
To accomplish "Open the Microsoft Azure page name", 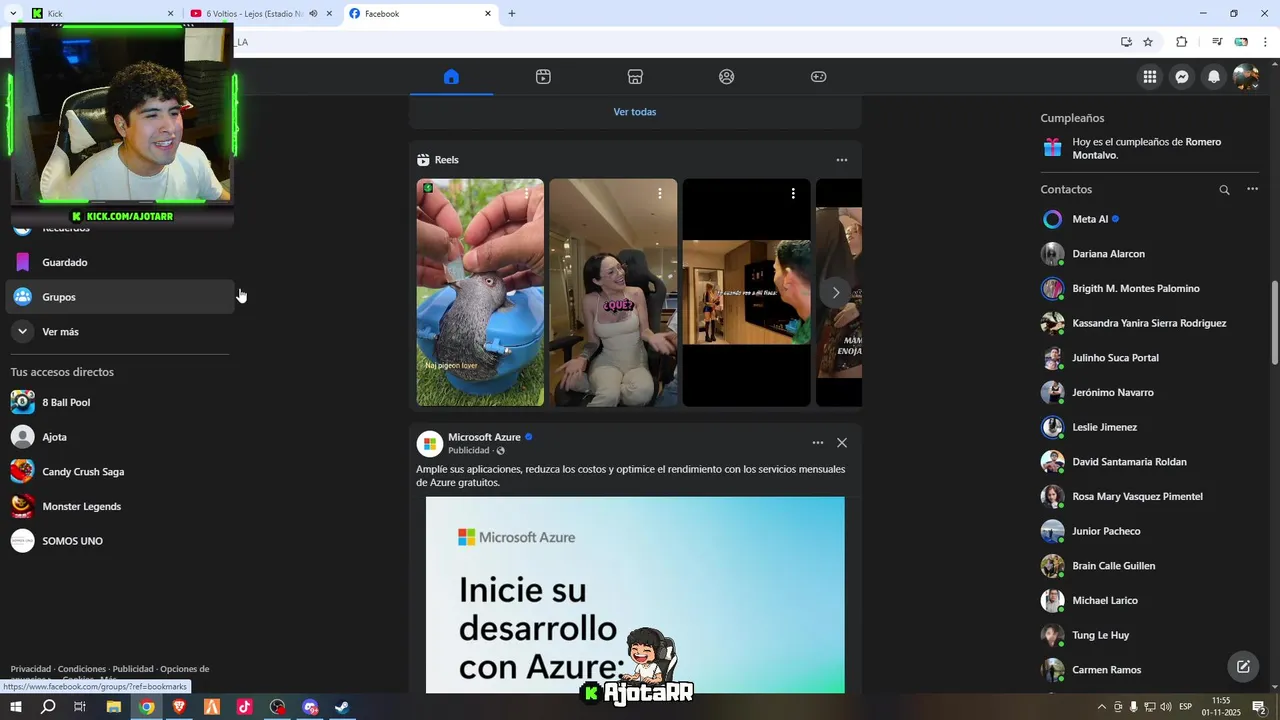I will [484, 437].
